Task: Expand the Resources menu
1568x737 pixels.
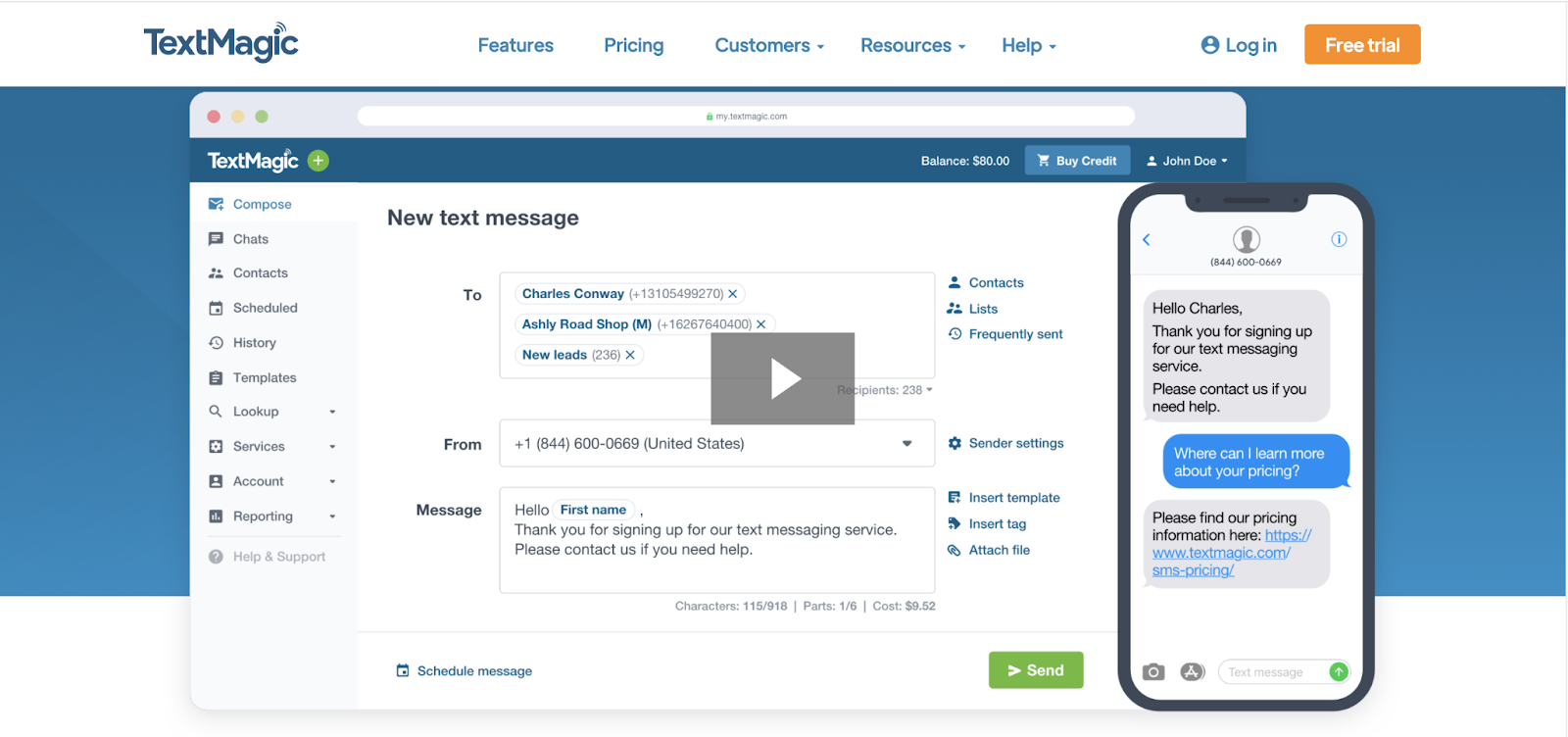Action: click(x=912, y=45)
